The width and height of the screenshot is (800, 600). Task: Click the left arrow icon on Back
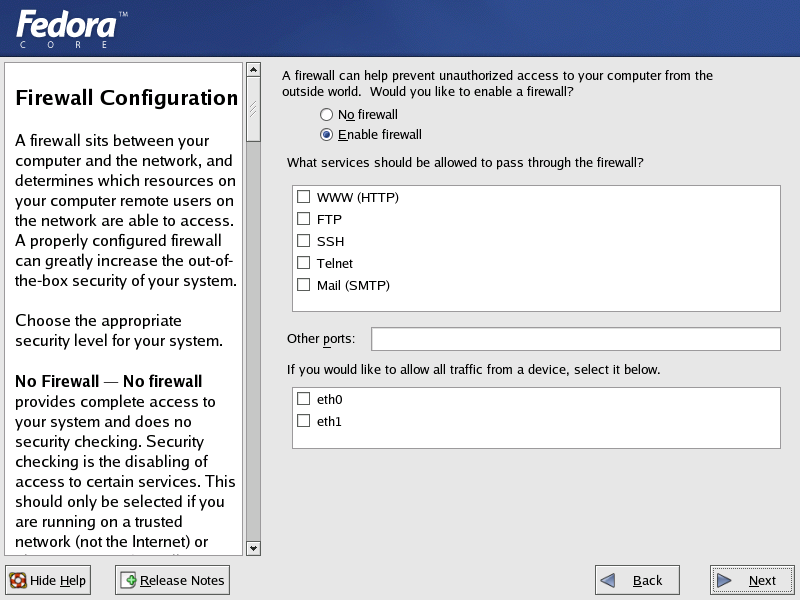608,580
